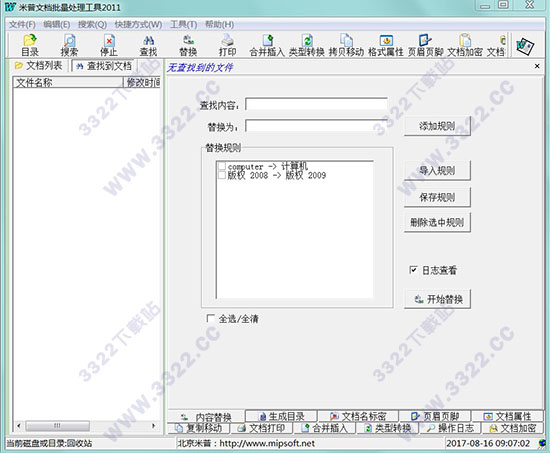The height and width of the screenshot is (453, 550).
Task: Select the 查找 binoculars find icon
Action: [x=148, y=46]
